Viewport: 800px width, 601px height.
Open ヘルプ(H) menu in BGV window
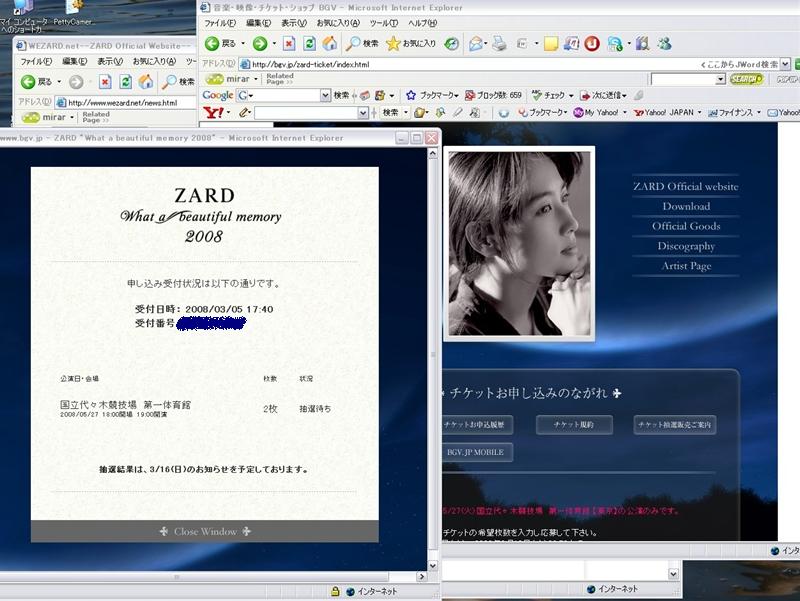pos(422,23)
